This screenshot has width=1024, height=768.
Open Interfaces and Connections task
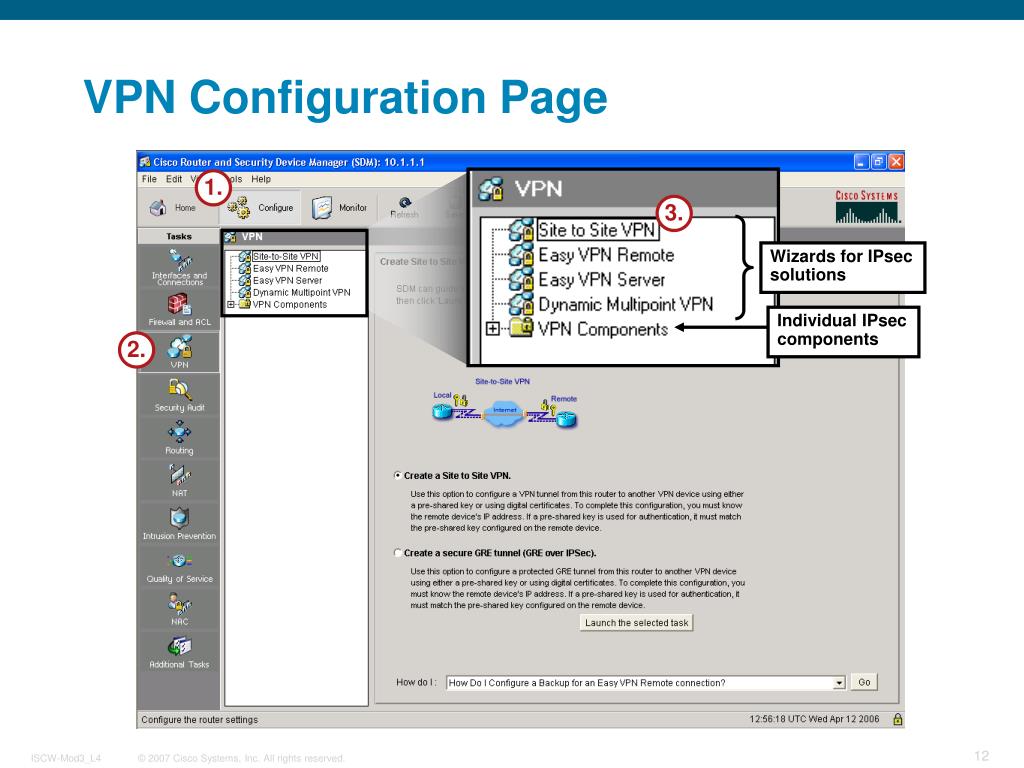click(179, 268)
